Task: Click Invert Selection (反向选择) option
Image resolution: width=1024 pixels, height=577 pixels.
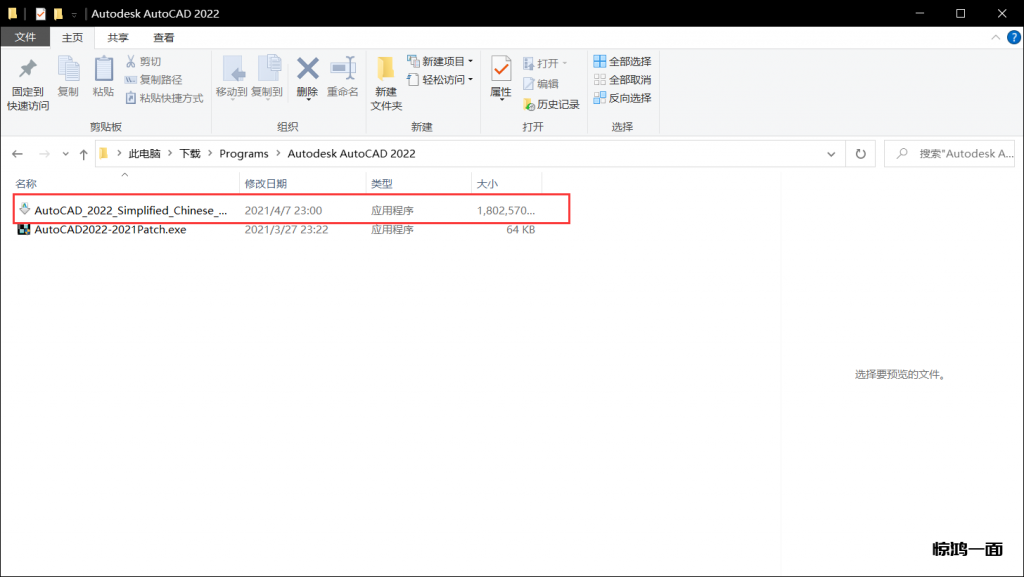Action: (622, 98)
